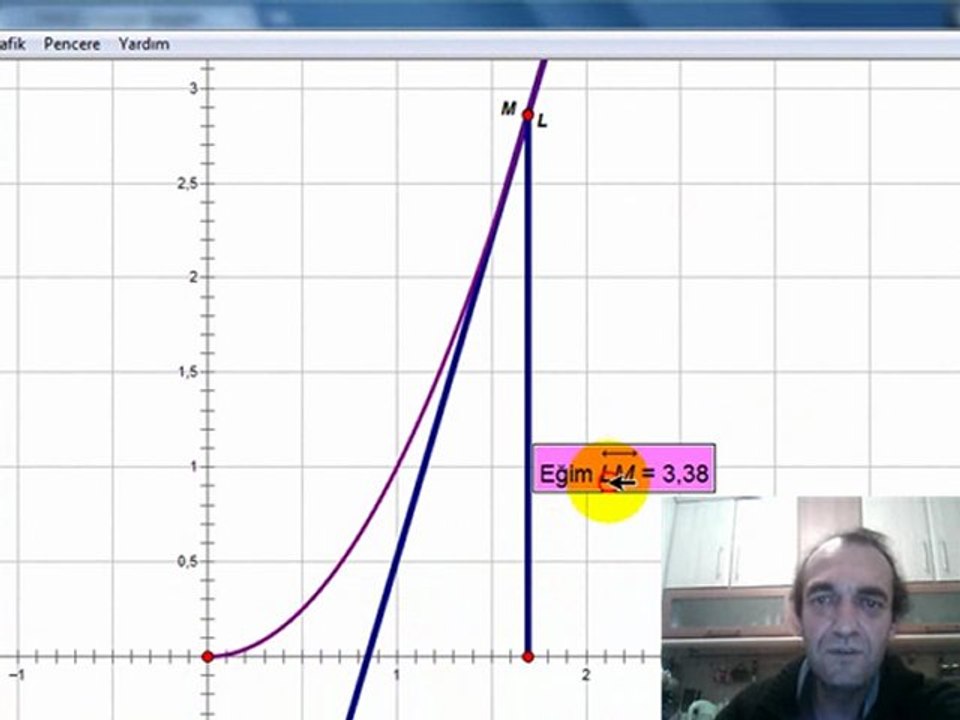Select the red point M on the curve

coord(528,115)
